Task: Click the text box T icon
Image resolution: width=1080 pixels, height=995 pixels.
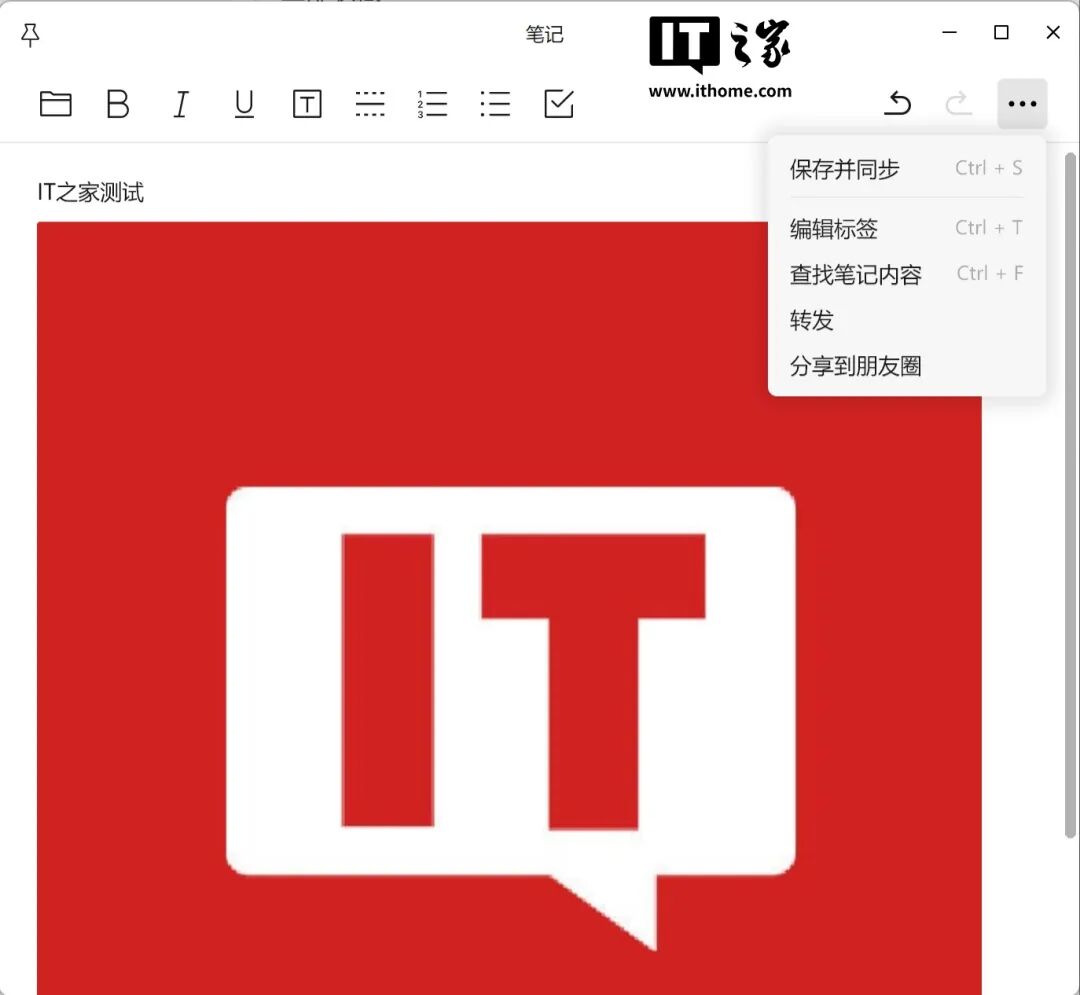Action: pos(307,104)
